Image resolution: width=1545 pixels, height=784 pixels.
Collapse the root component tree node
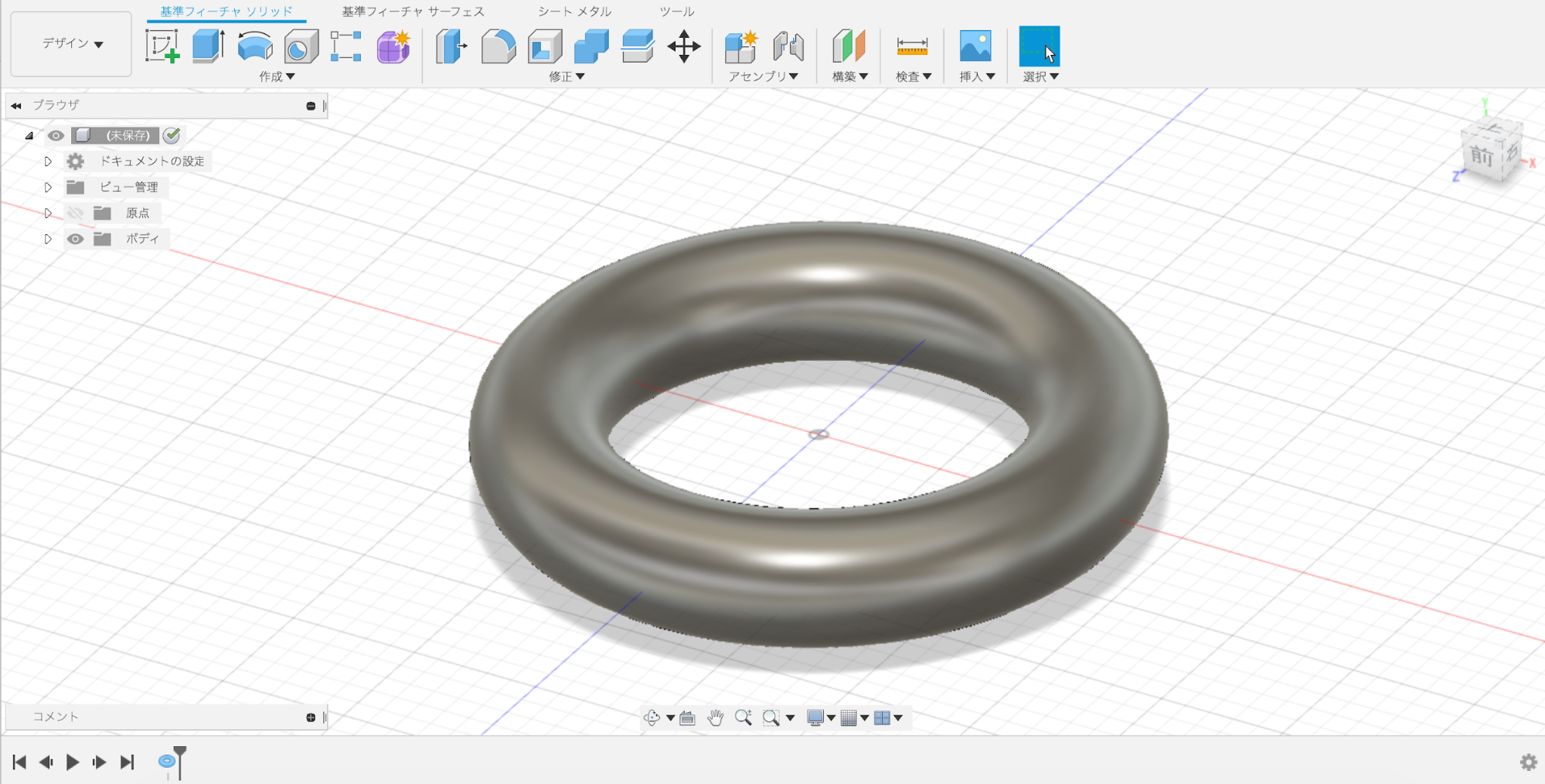coord(29,136)
